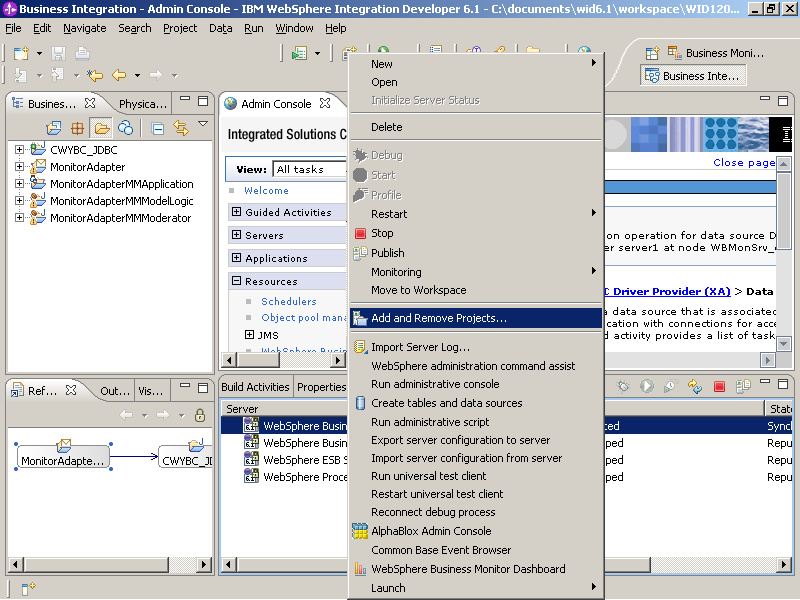The width and height of the screenshot is (800, 600).
Task: Open the Navigate menu
Action: coord(85,28)
